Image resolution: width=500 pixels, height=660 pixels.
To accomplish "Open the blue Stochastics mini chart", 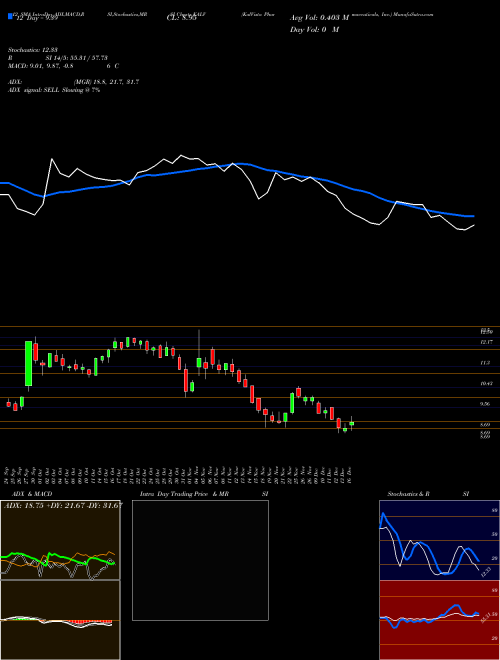I will click(x=439, y=540).
